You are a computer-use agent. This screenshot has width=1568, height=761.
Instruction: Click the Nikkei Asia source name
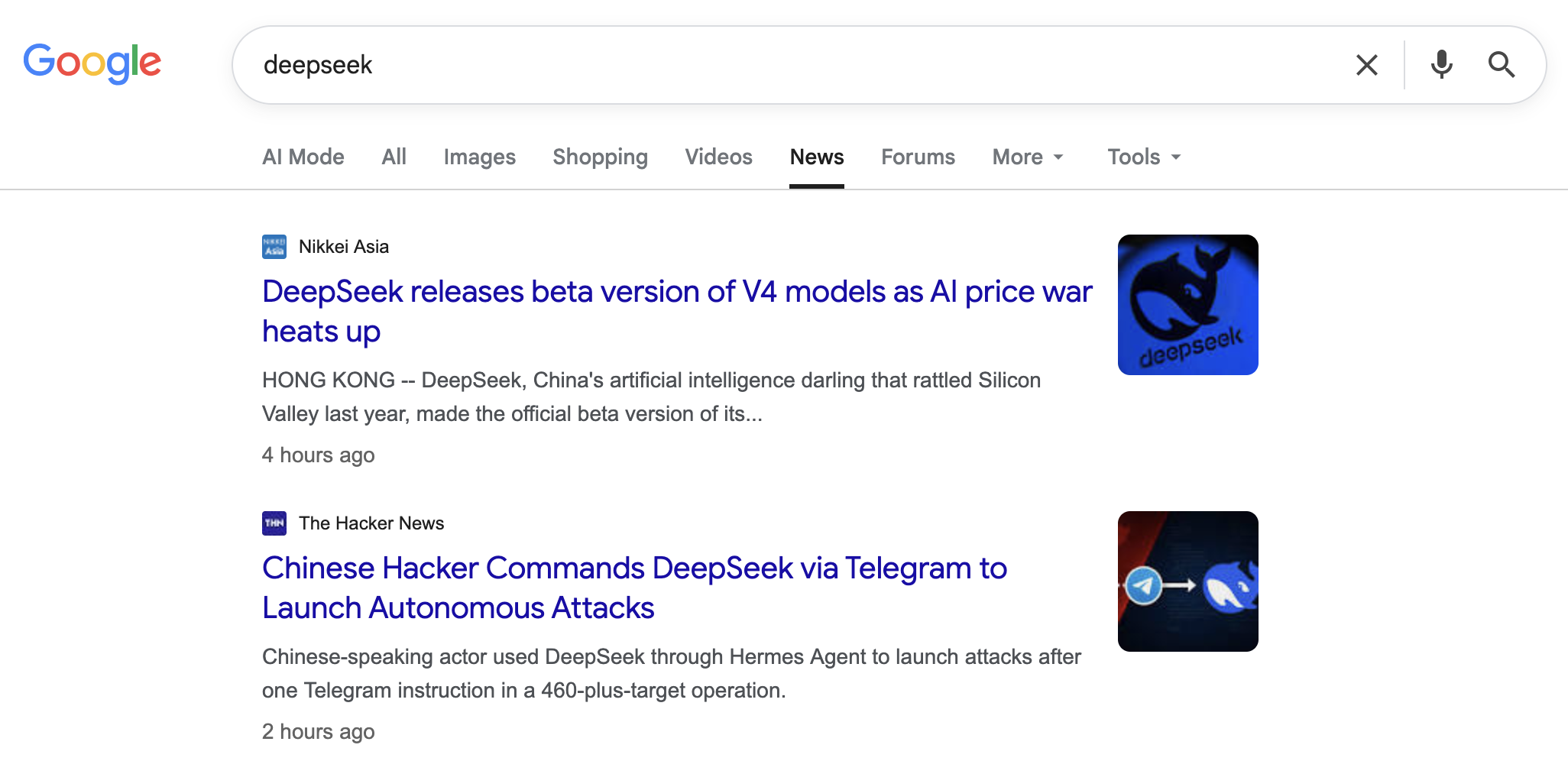click(x=344, y=247)
